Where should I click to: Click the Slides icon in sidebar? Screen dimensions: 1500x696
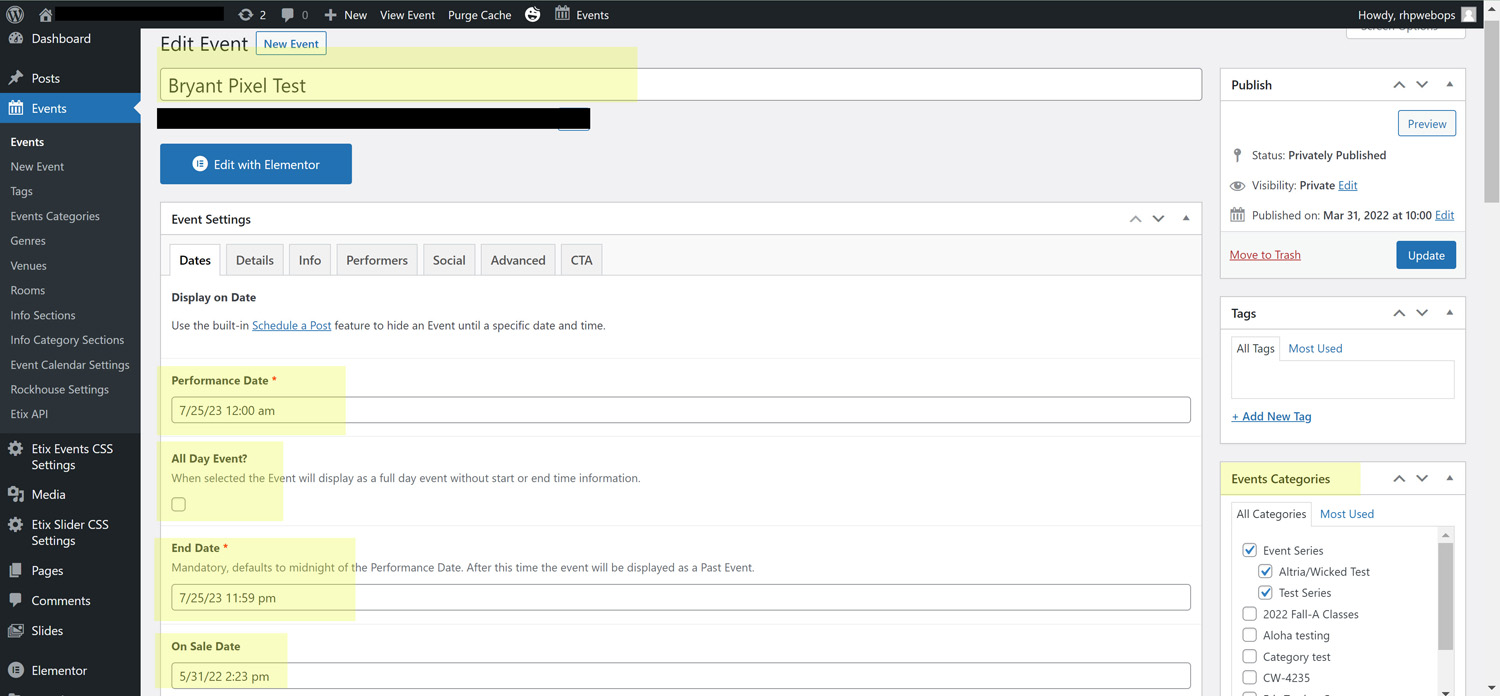16,631
